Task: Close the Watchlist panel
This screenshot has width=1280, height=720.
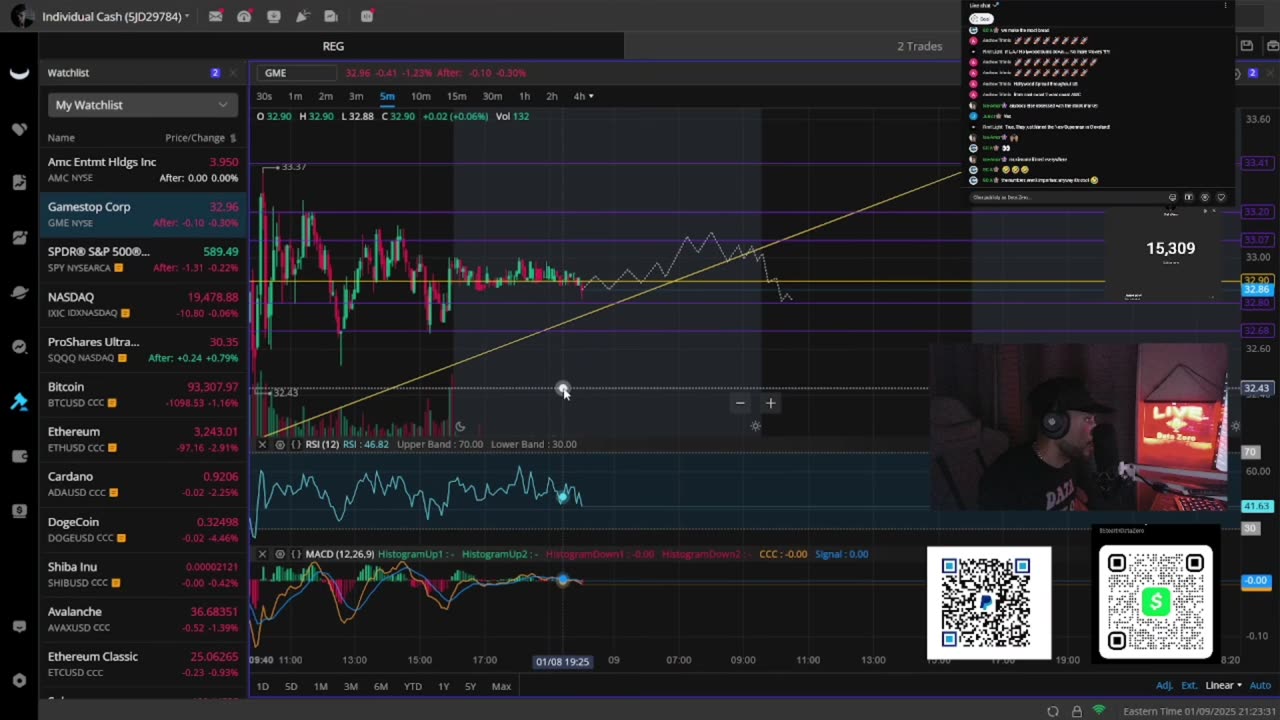Action: pos(233,73)
